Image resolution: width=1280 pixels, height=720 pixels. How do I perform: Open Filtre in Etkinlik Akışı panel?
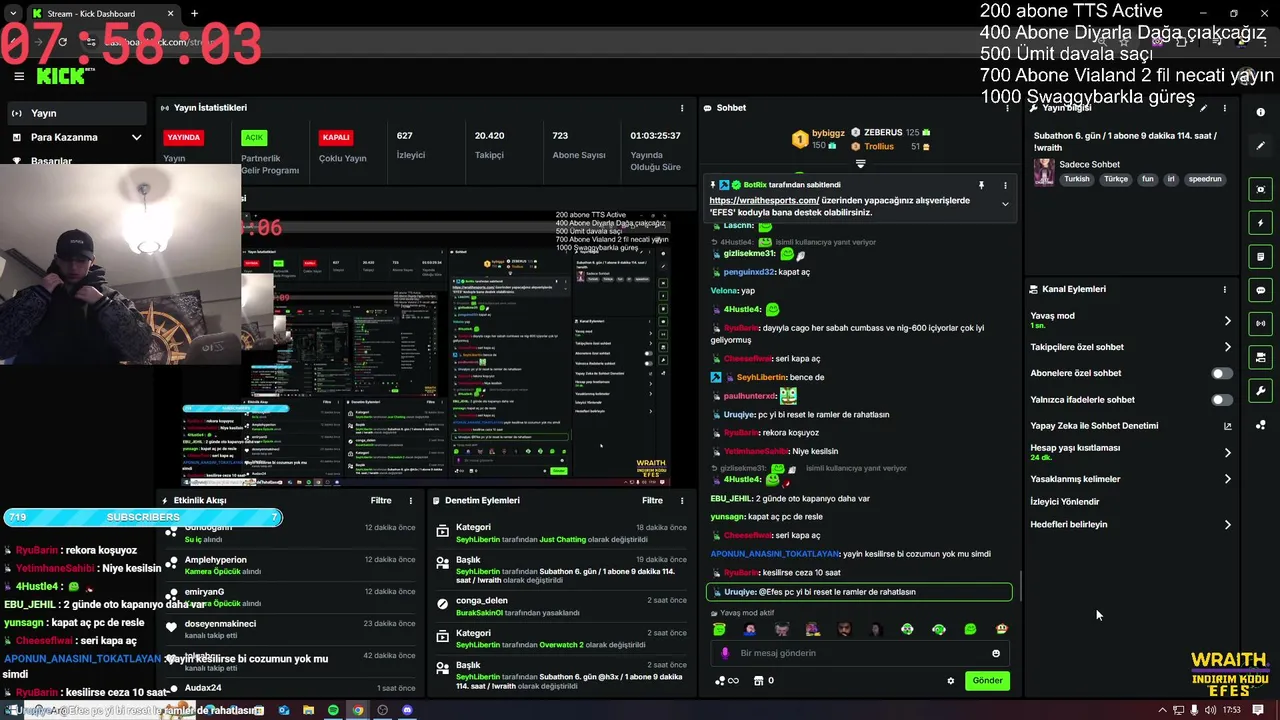point(381,500)
